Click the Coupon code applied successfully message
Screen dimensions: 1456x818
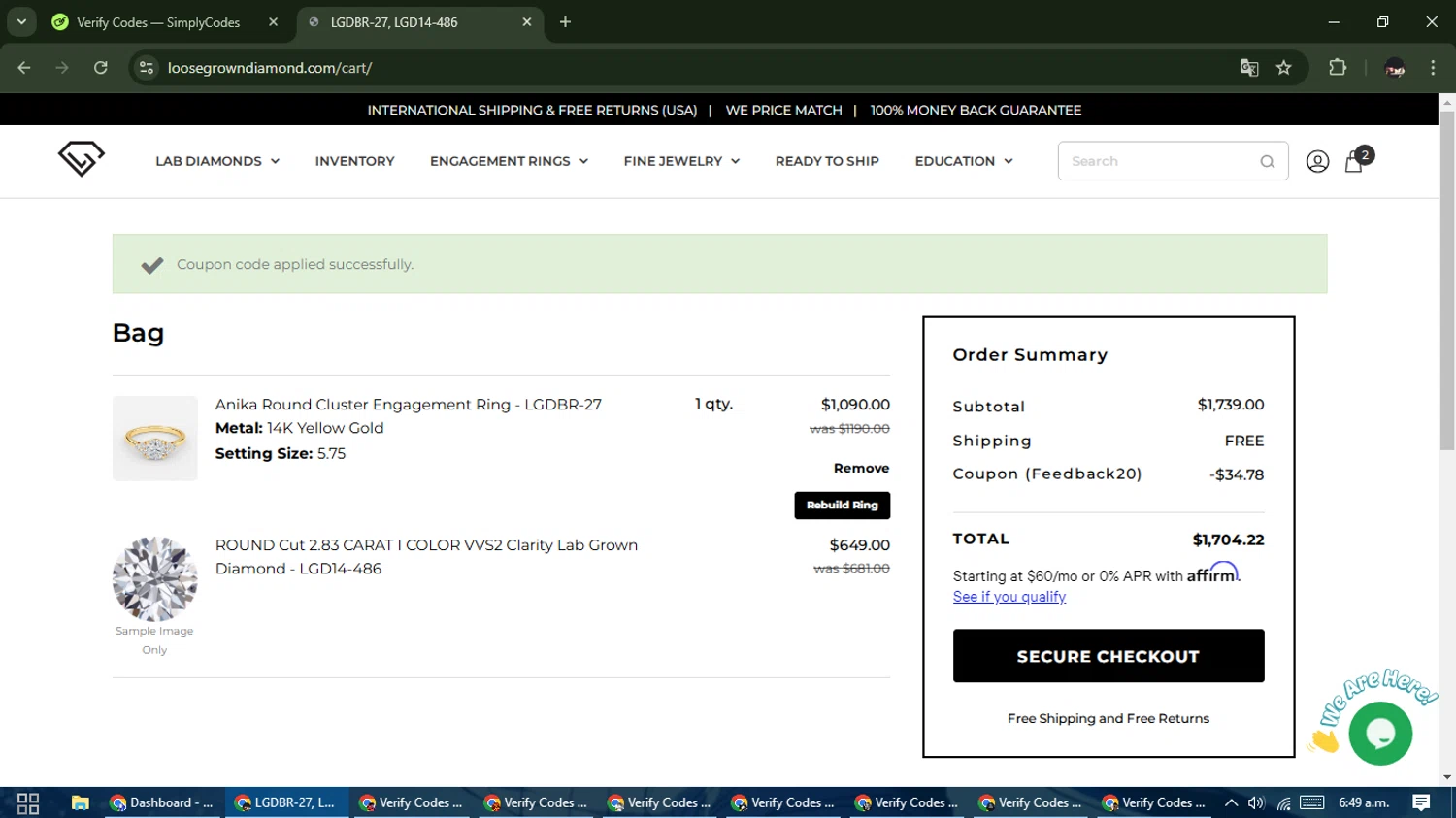pyautogui.click(x=295, y=264)
